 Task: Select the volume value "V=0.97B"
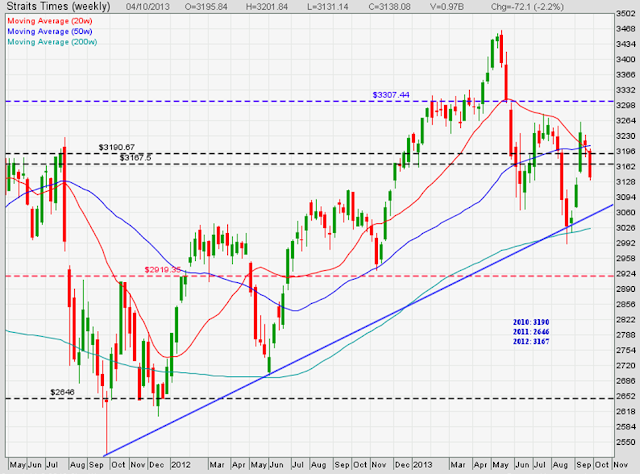(x=447, y=7)
